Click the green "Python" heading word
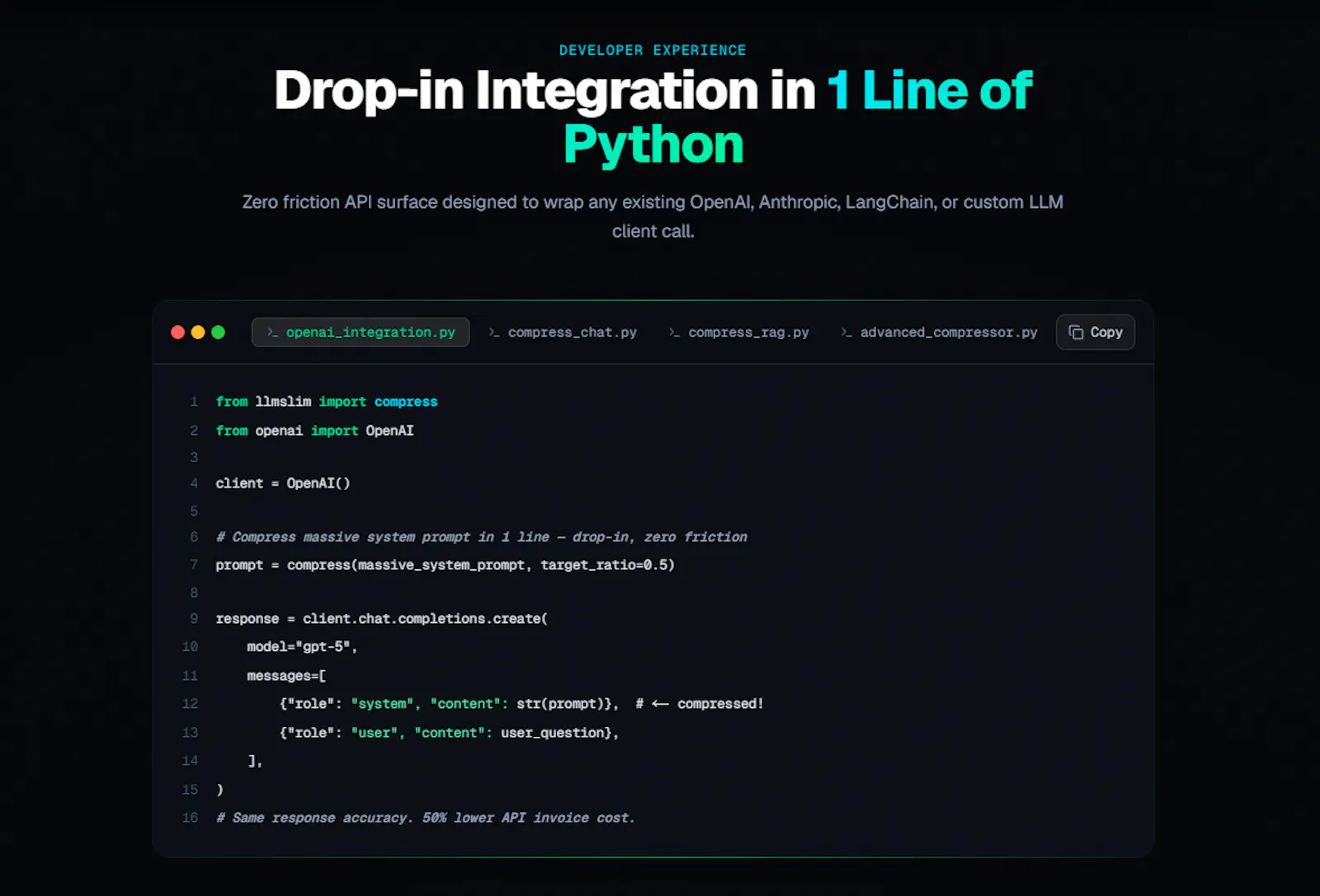The width and height of the screenshot is (1320, 896). [653, 145]
